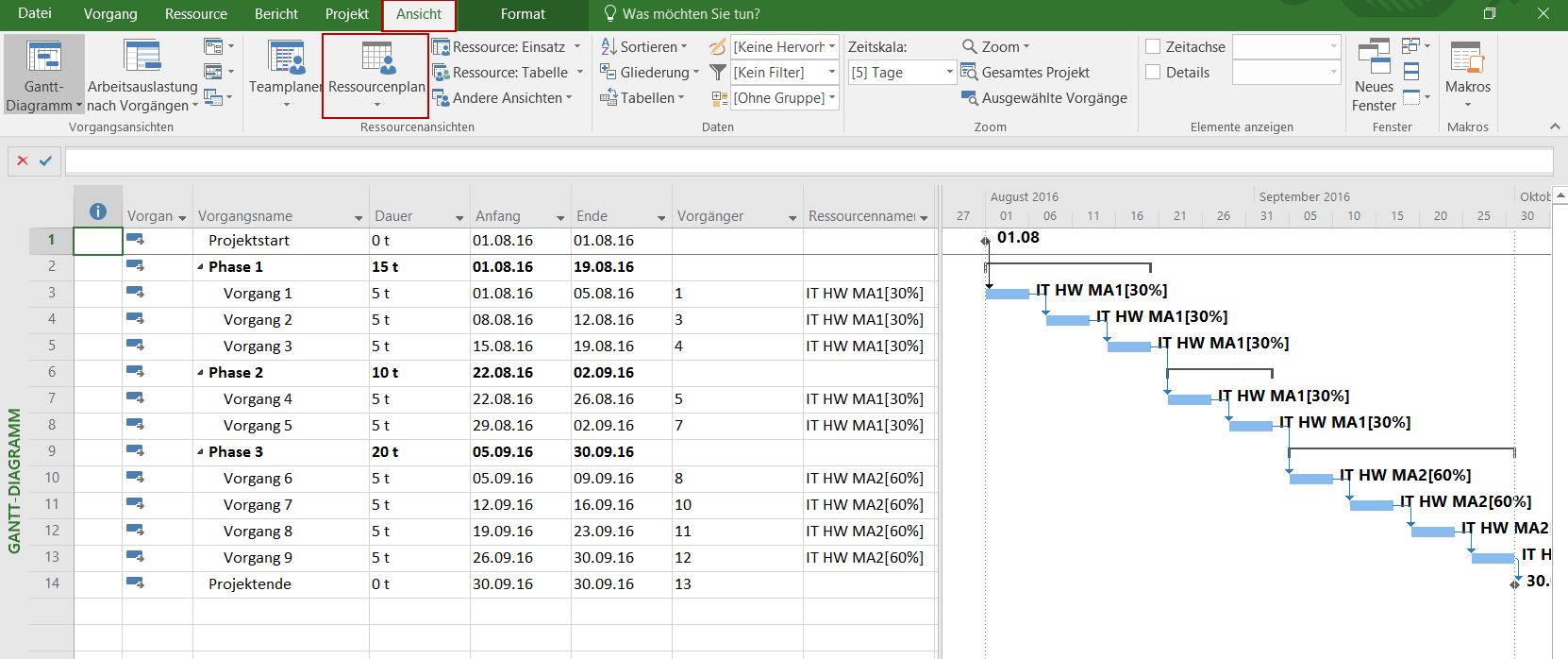Enable the Zeitachse checkbox
Screen dimensions: 1568x659
point(1153,46)
